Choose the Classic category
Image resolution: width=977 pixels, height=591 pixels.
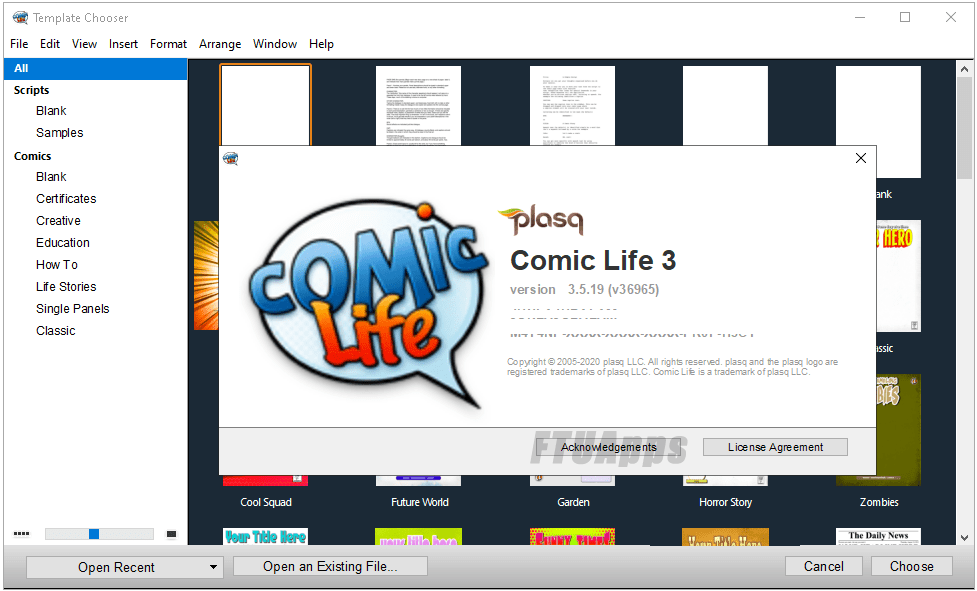click(55, 331)
